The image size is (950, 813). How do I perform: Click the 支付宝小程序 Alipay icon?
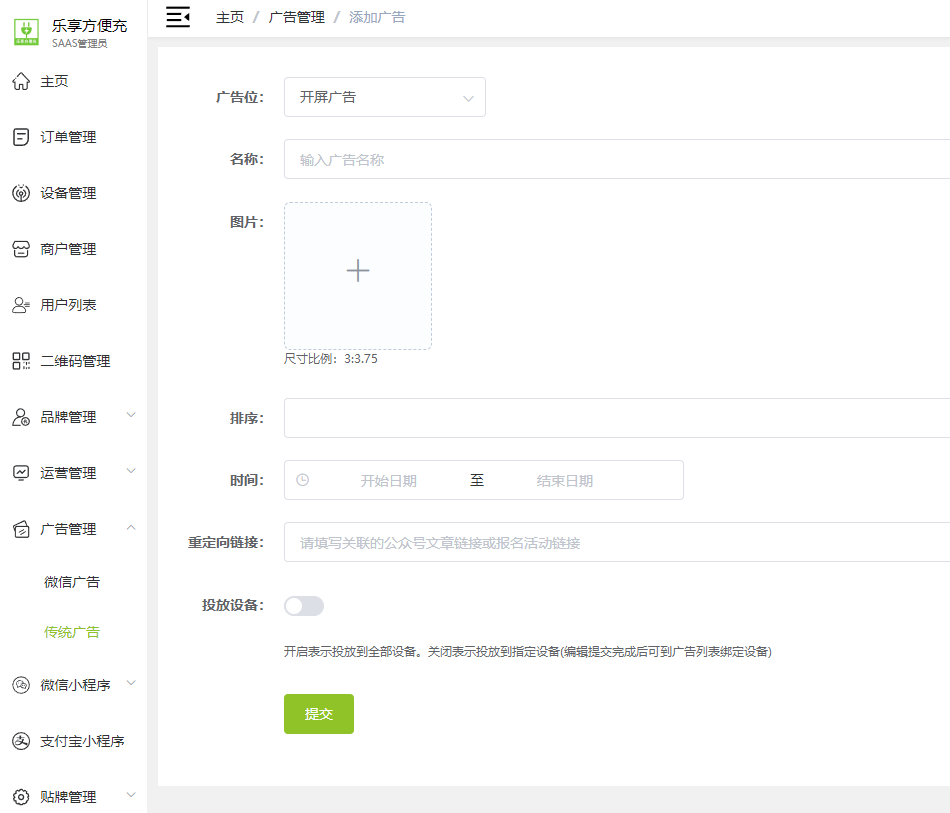(21, 740)
